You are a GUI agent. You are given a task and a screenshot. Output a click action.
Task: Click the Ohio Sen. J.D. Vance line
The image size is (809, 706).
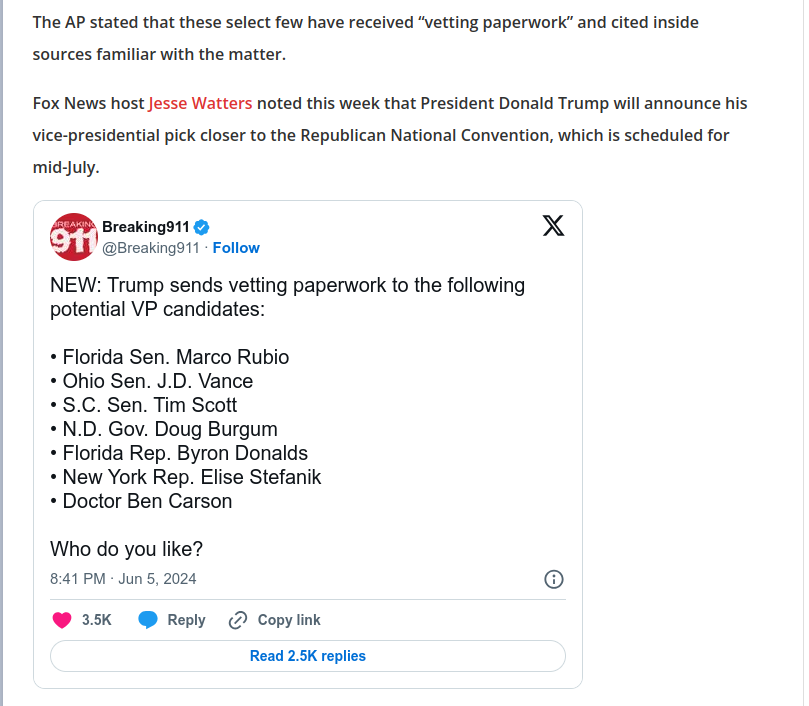(x=152, y=381)
